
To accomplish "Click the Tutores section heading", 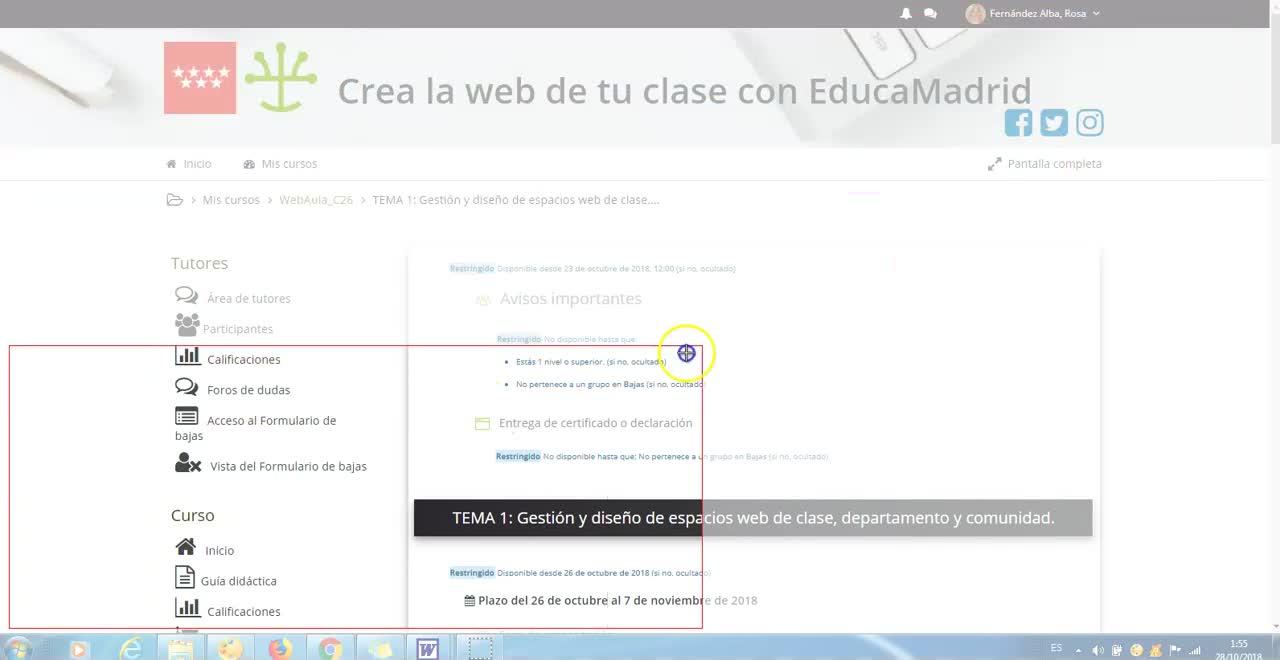I will click(x=199, y=263).
